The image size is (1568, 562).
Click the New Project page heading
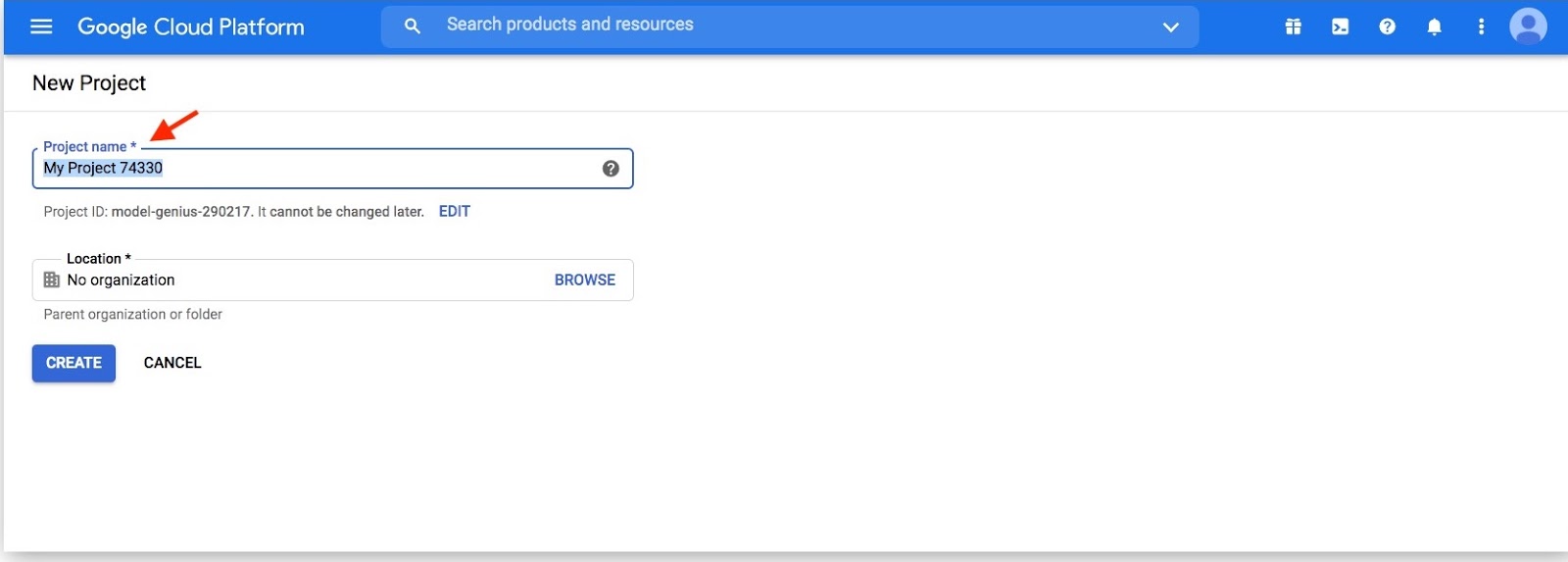[x=89, y=83]
